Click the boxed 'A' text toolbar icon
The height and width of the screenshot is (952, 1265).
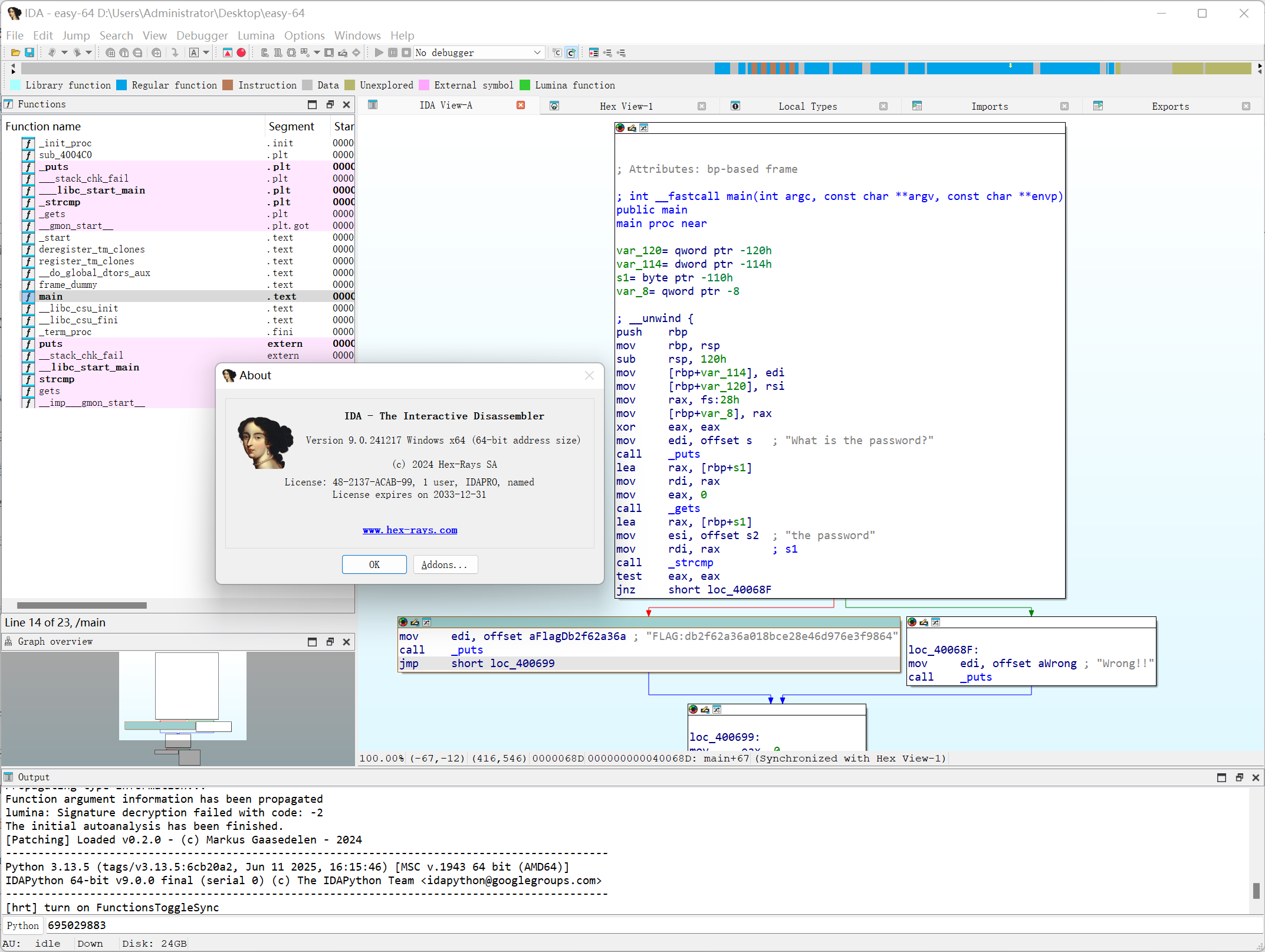click(x=194, y=52)
